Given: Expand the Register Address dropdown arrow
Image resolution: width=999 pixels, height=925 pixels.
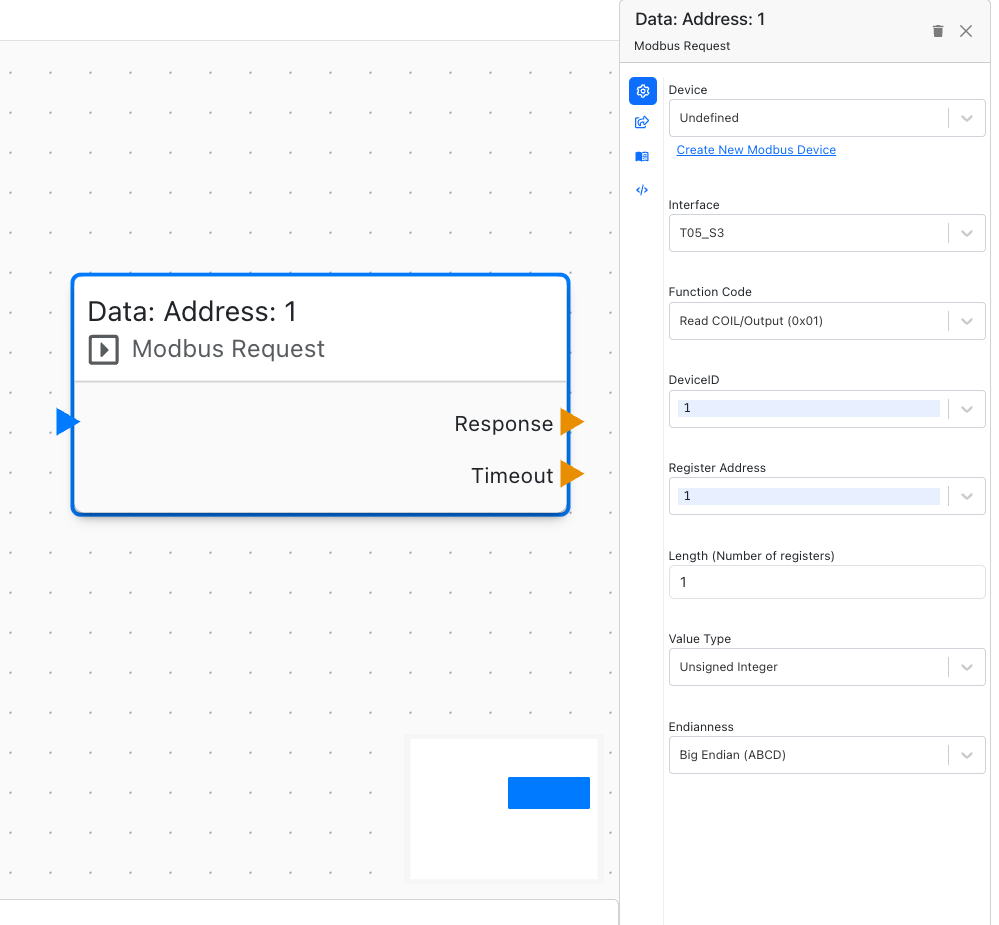Looking at the screenshot, I should tap(966, 496).
